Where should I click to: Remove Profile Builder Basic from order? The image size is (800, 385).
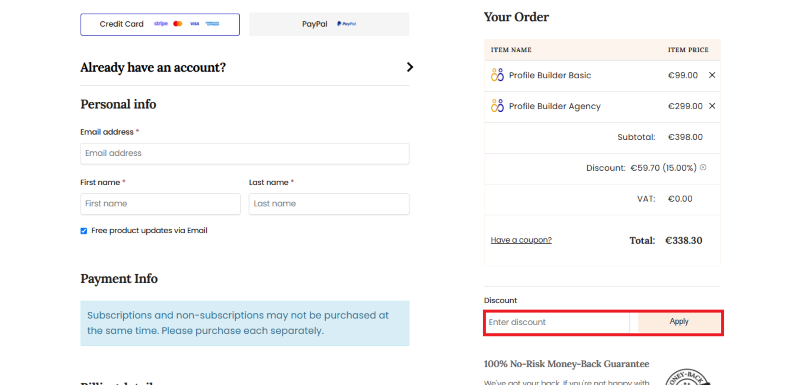(712, 75)
